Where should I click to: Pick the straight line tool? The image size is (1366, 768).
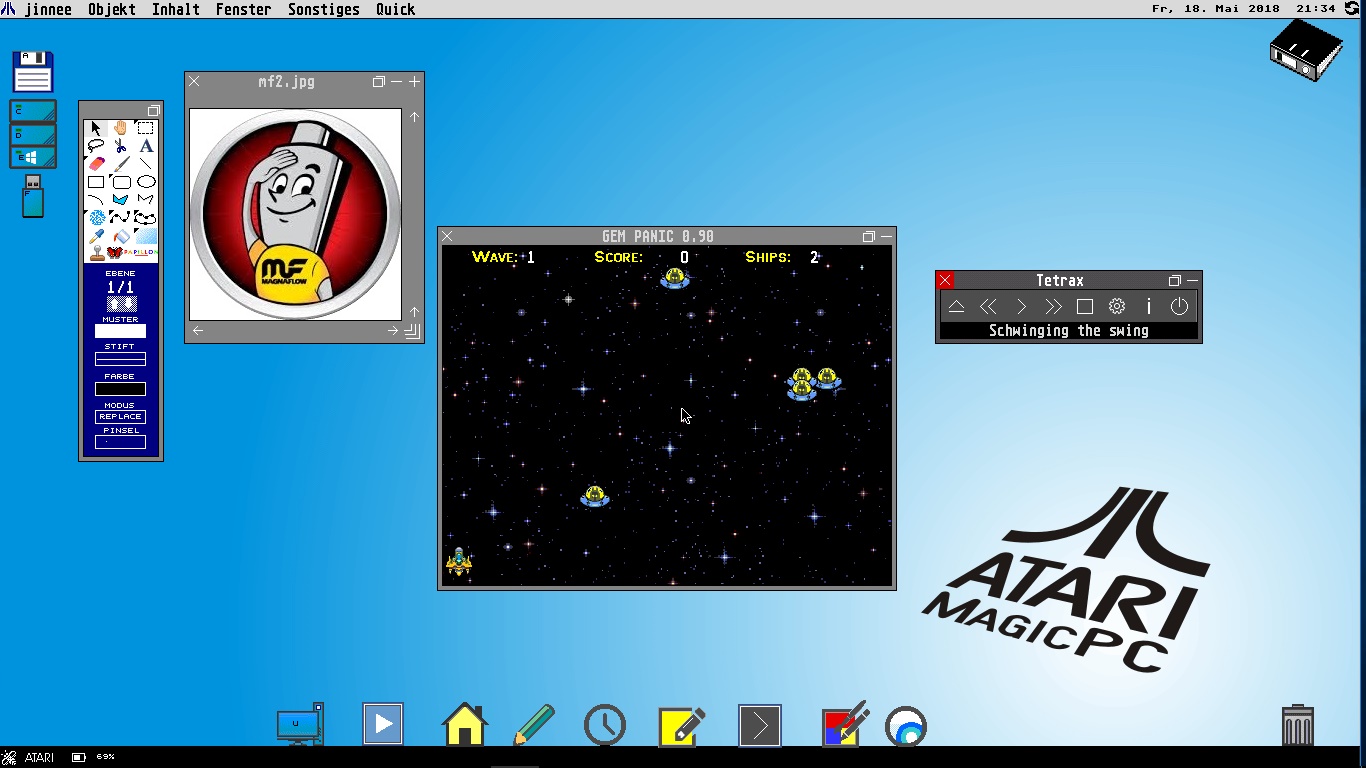pyautogui.click(x=146, y=164)
